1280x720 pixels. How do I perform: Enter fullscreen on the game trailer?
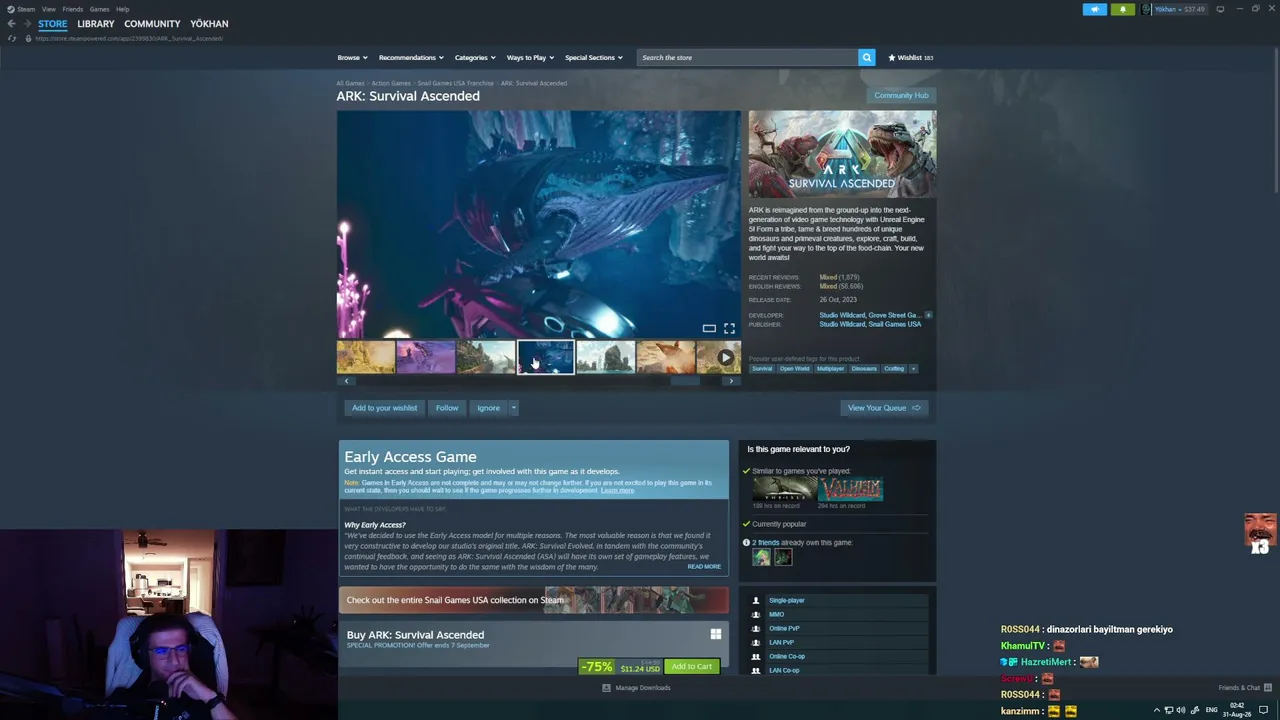click(729, 328)
